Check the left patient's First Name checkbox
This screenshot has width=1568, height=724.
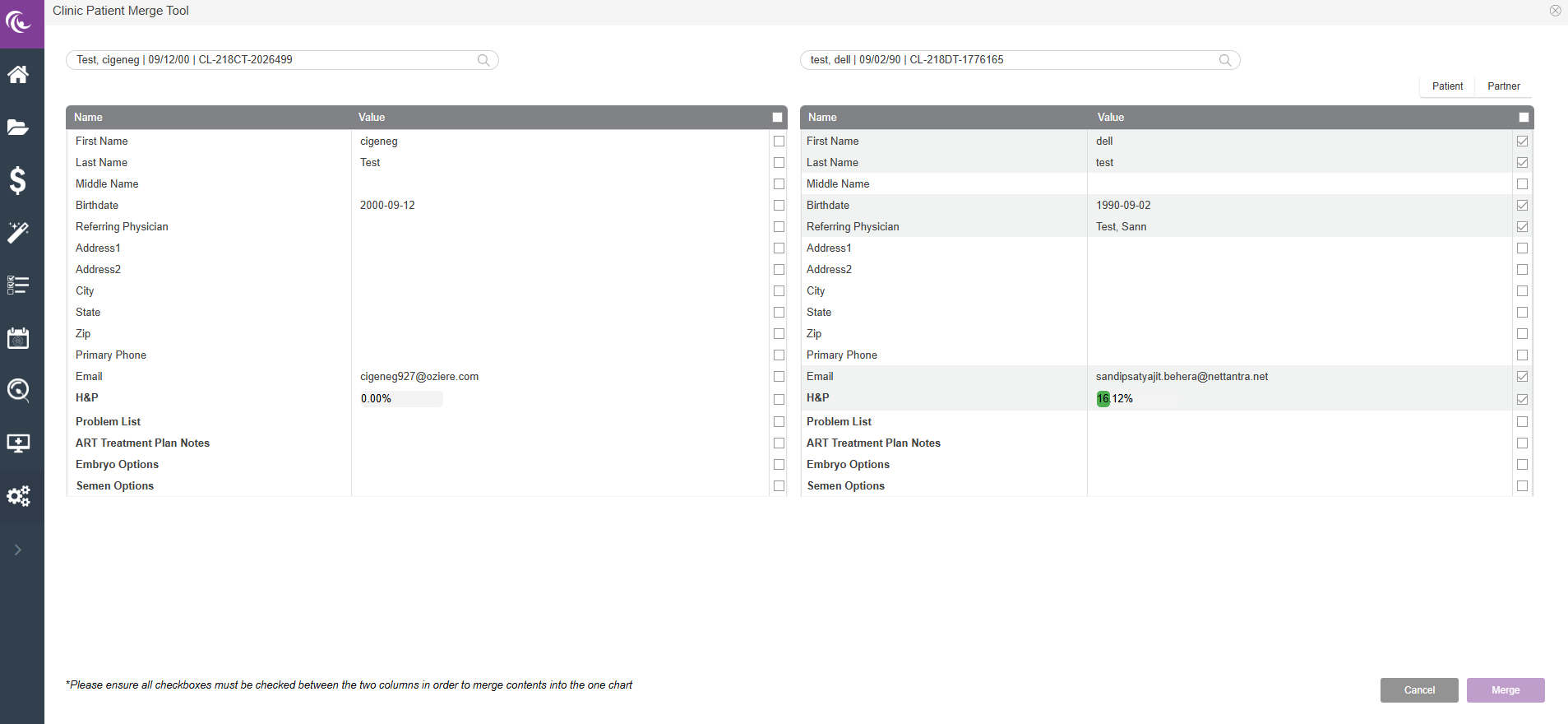779,142
